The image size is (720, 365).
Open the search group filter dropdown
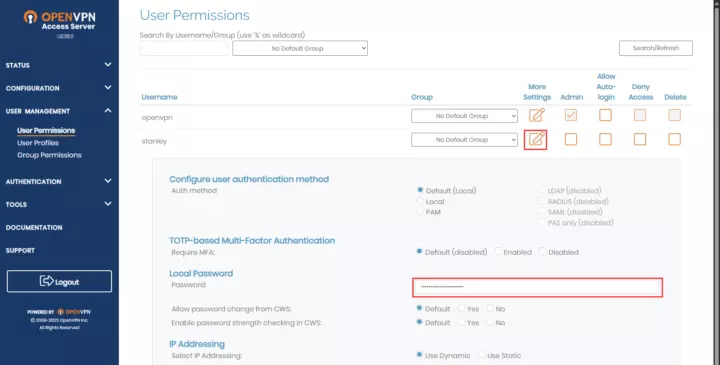pyautogui.click(x=300, y=48)
